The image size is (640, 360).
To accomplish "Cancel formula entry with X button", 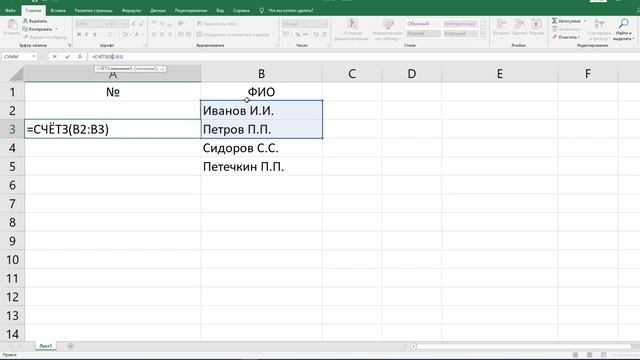I will [55, 57].
